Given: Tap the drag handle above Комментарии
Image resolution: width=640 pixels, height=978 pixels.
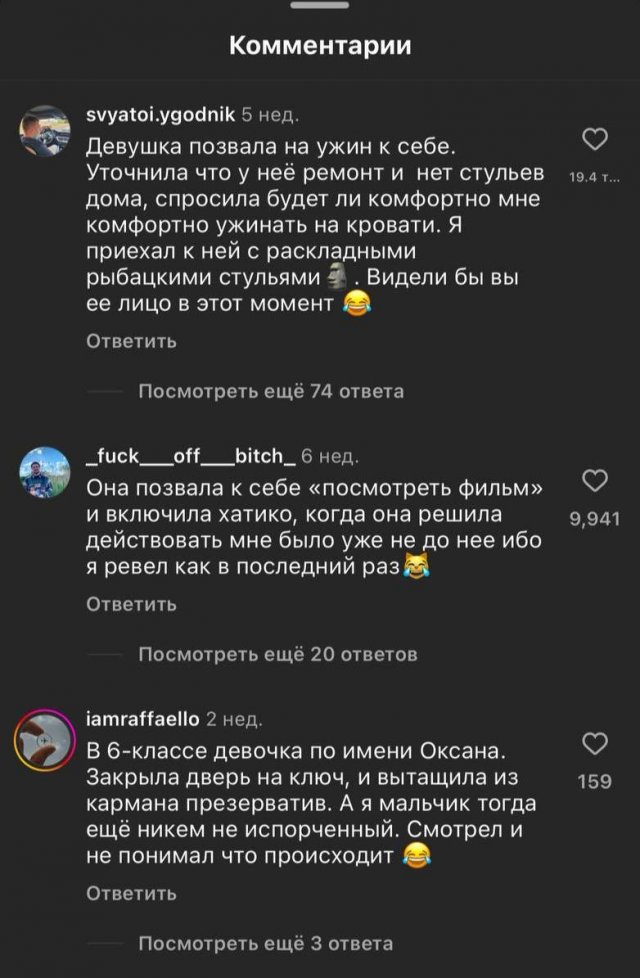Looking at the screenshot, I should (x=320, y=6).
